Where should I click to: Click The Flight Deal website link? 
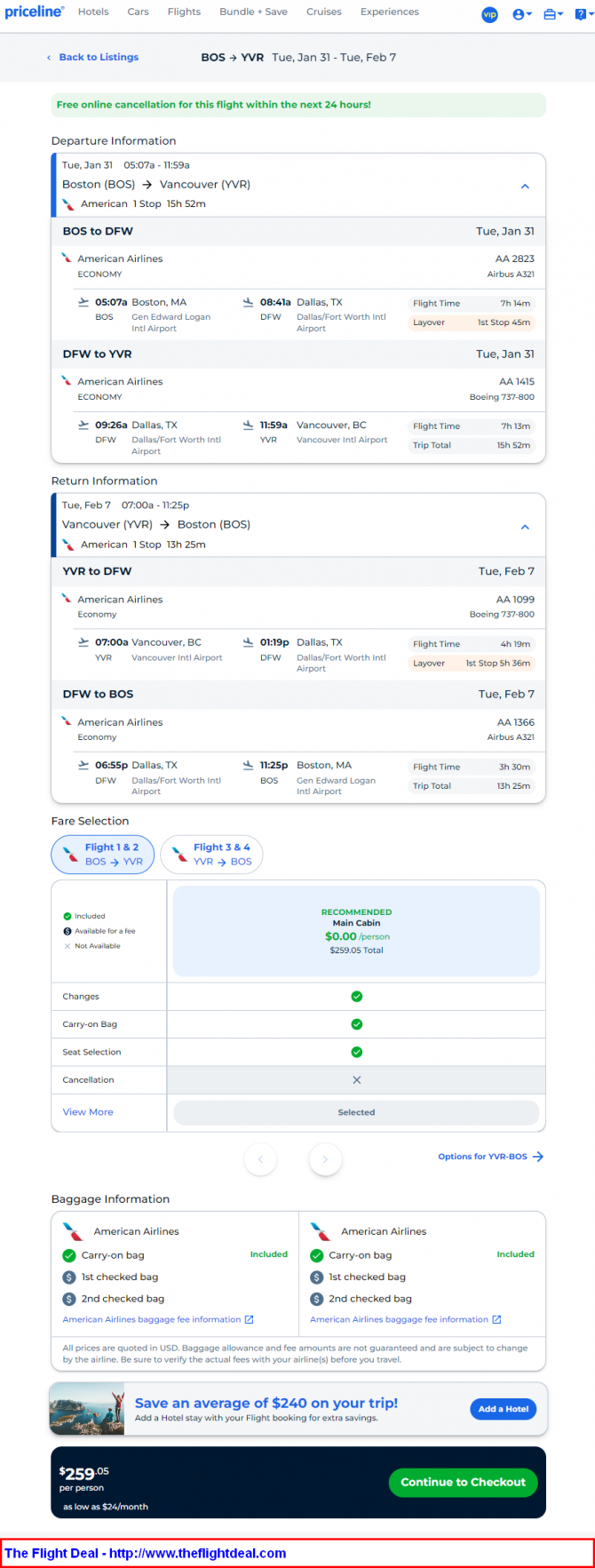[x=146, y=1554]
